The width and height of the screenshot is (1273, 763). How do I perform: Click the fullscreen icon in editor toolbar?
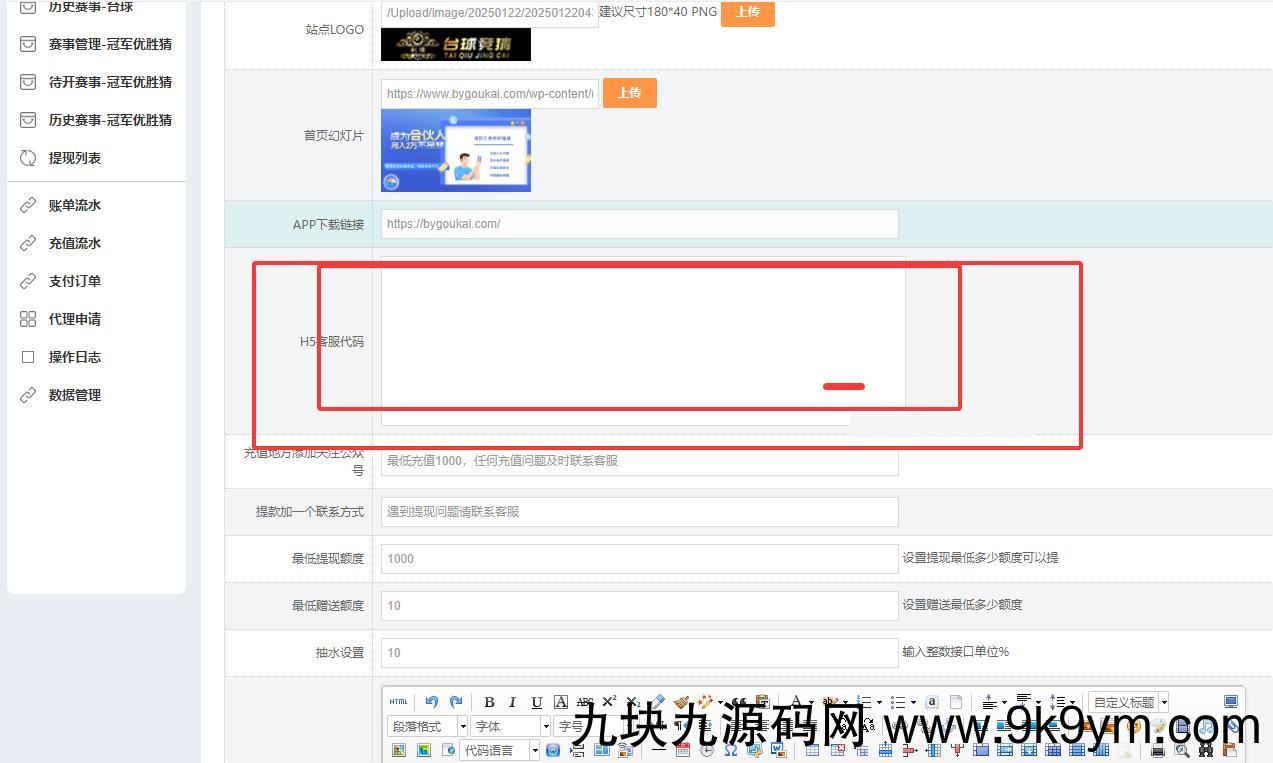pos(1231,702)
